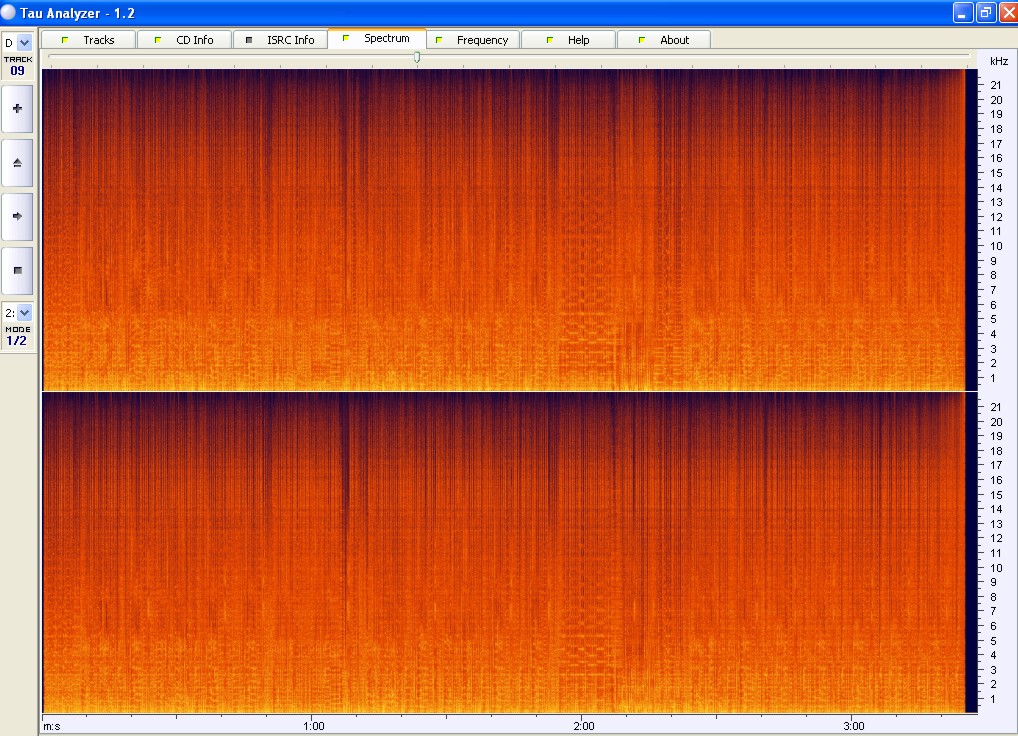
Task: Show the About tab
Action: pos(664,40)
